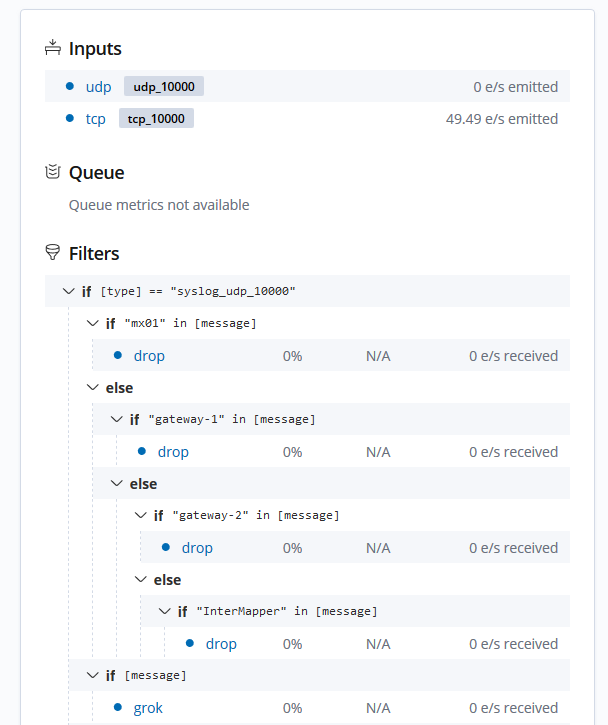Click the bullet beside the InterMapper drop filter
The image size is (608, 725).
190,644
